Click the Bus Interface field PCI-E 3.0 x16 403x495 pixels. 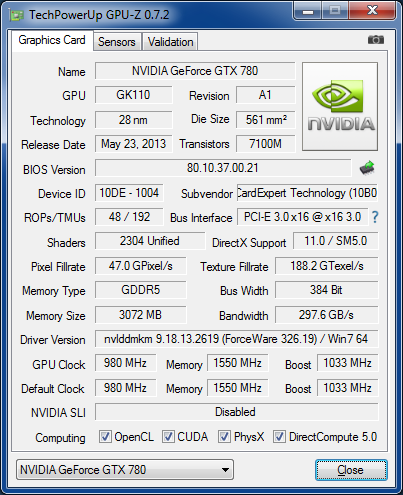point(302,217)
